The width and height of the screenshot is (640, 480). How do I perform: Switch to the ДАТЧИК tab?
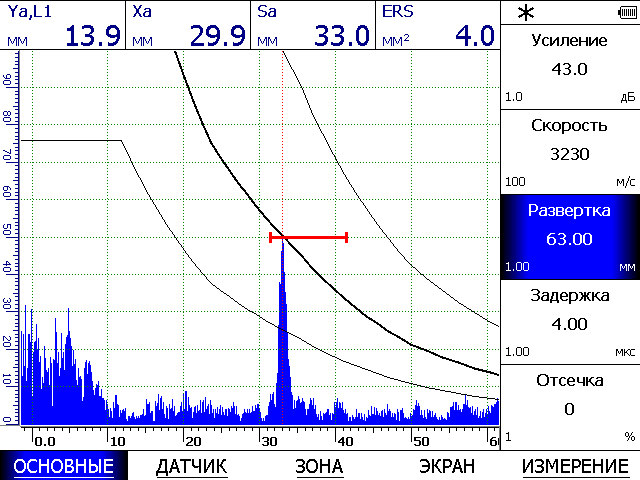coord(192,466)
